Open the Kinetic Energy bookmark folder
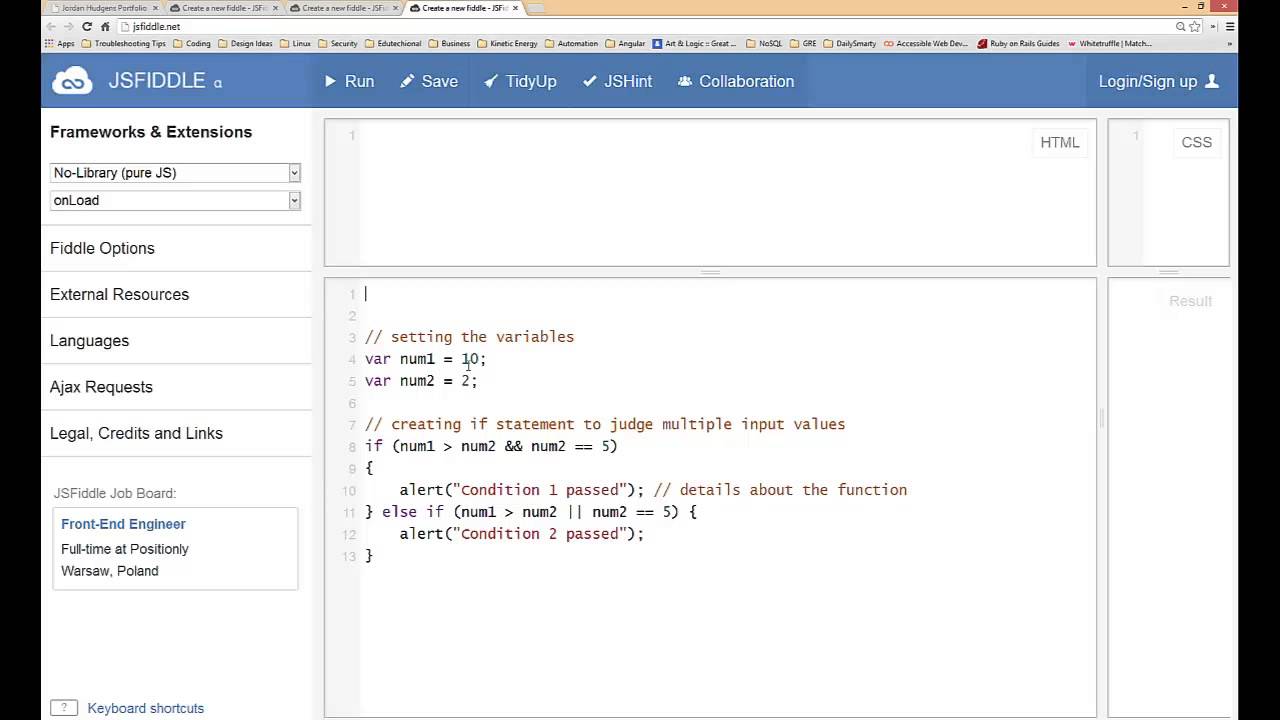This screenshot has width=1280, height=720. pos(507,44)
